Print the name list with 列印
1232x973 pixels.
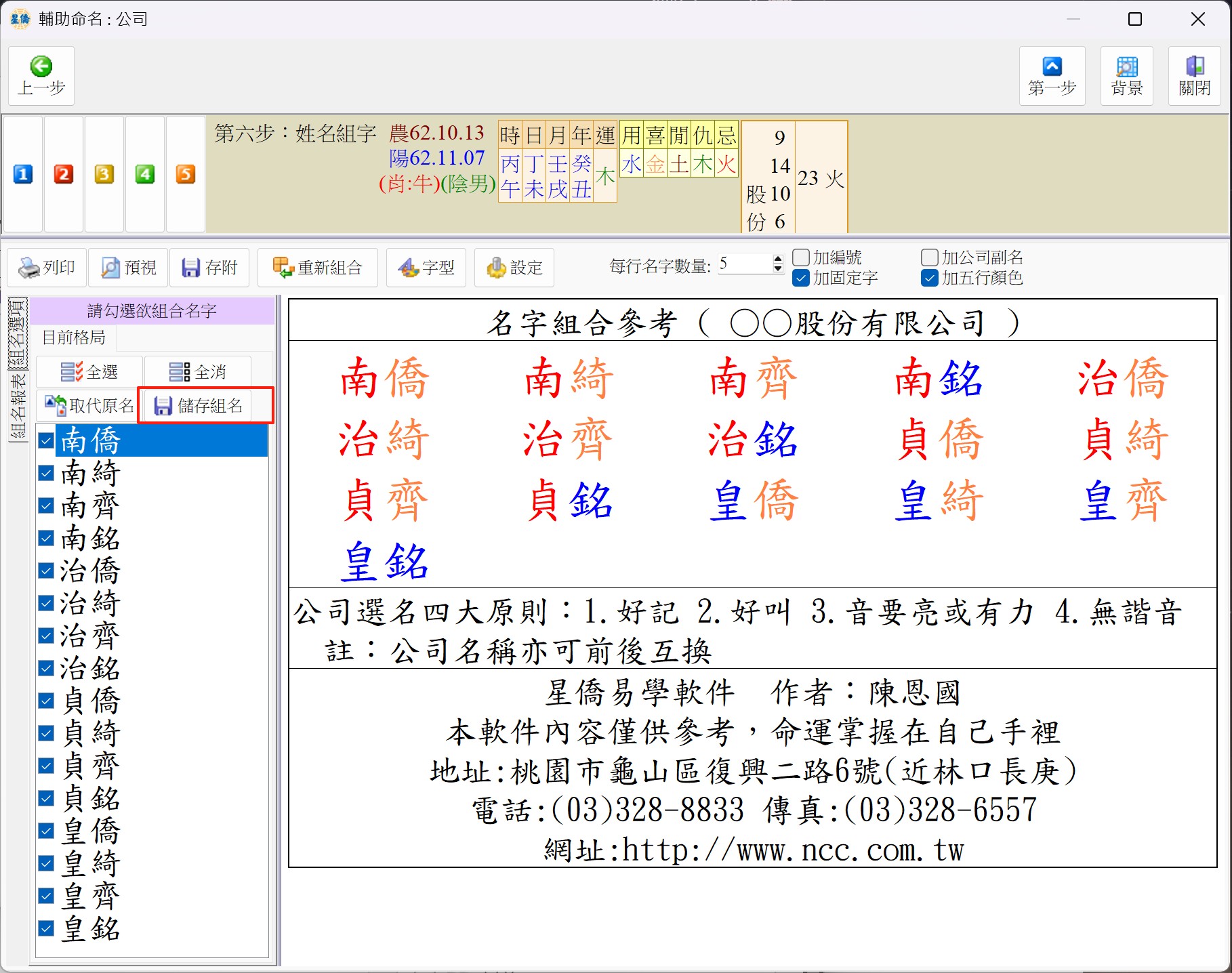(x=47, y=268)
